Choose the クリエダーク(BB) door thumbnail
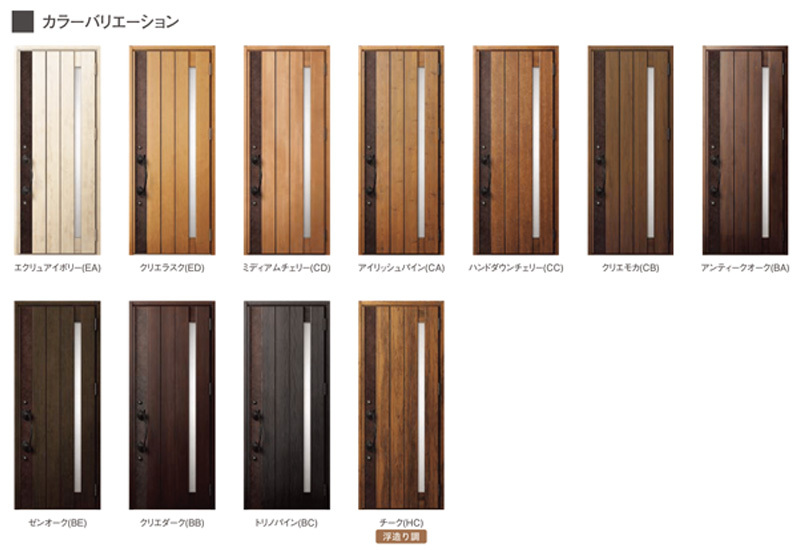 (172, 405)
